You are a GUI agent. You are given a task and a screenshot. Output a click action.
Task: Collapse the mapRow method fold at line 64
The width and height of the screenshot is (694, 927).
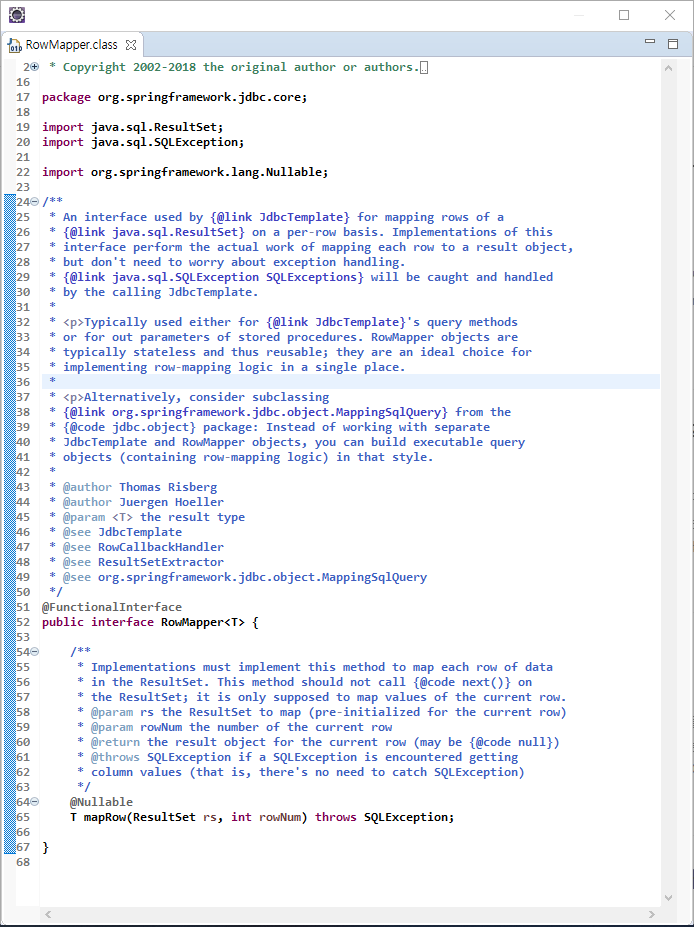click(34, 802)
